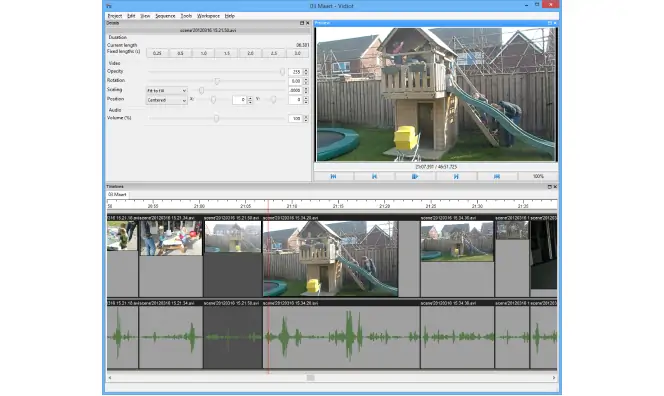Increase Opacity with the spinner up arrow

(x=306, y=70)
